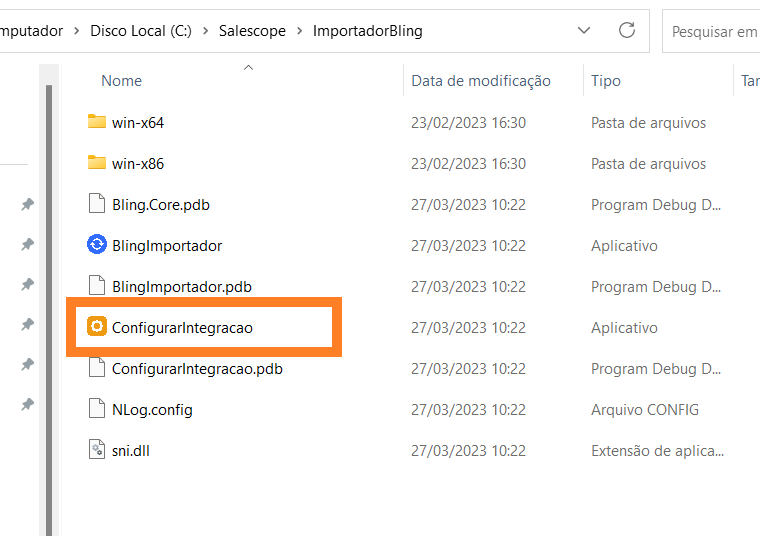The image size is (760, 536).
Task: Click Pasta de arquivos in win-x86 row
Action: click(x=649, y=164)
